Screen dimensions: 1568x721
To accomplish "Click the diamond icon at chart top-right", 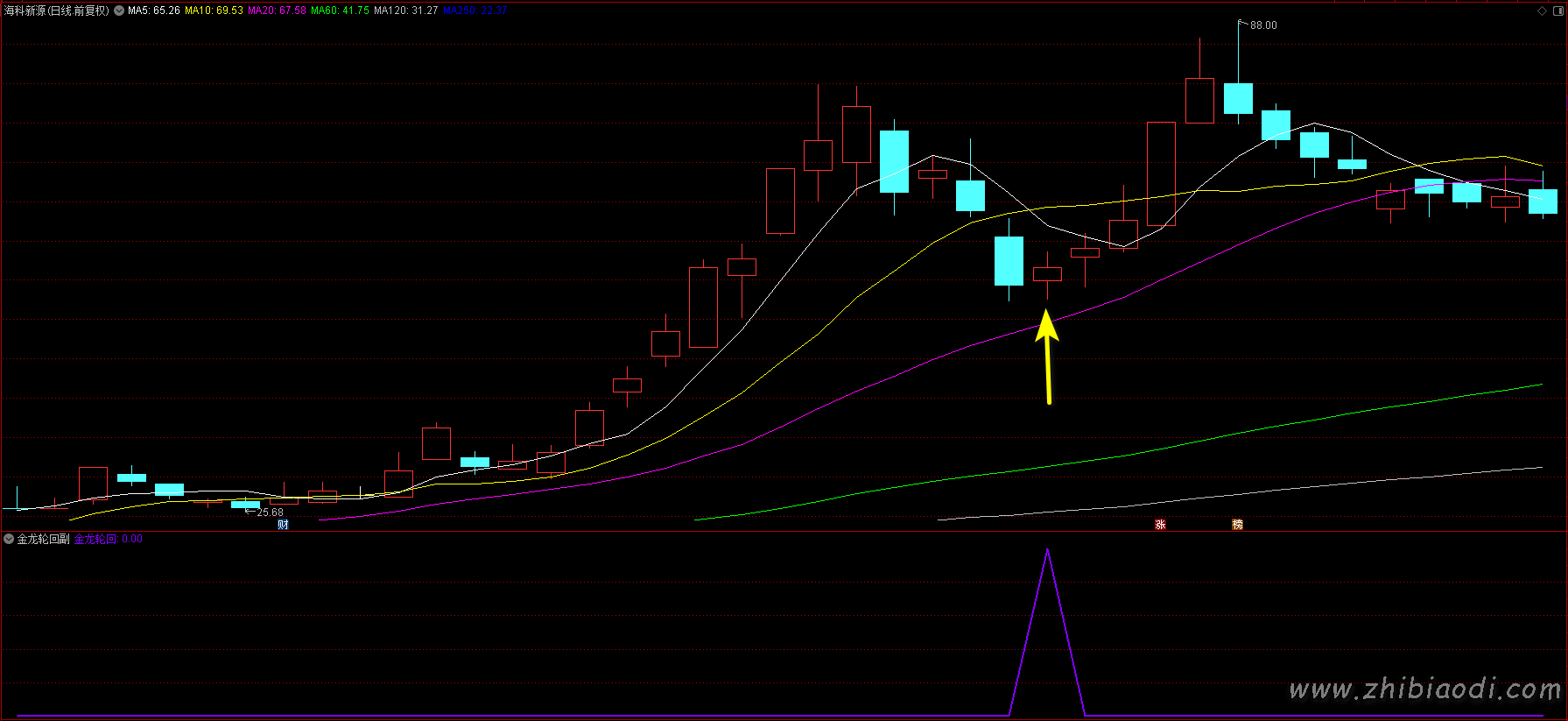I will [1542, 11].
